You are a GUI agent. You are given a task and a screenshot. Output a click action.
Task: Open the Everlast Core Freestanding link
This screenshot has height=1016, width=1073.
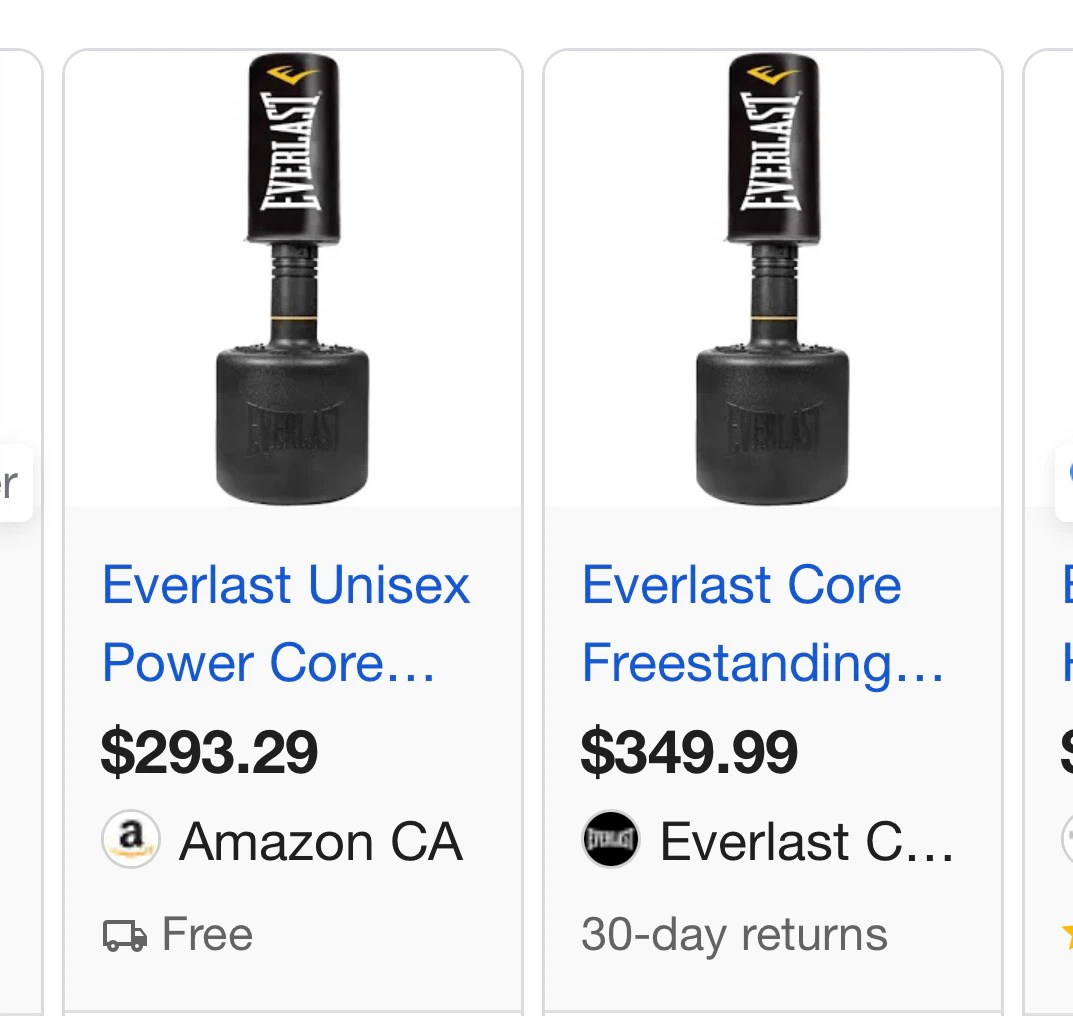coord(762,623)
